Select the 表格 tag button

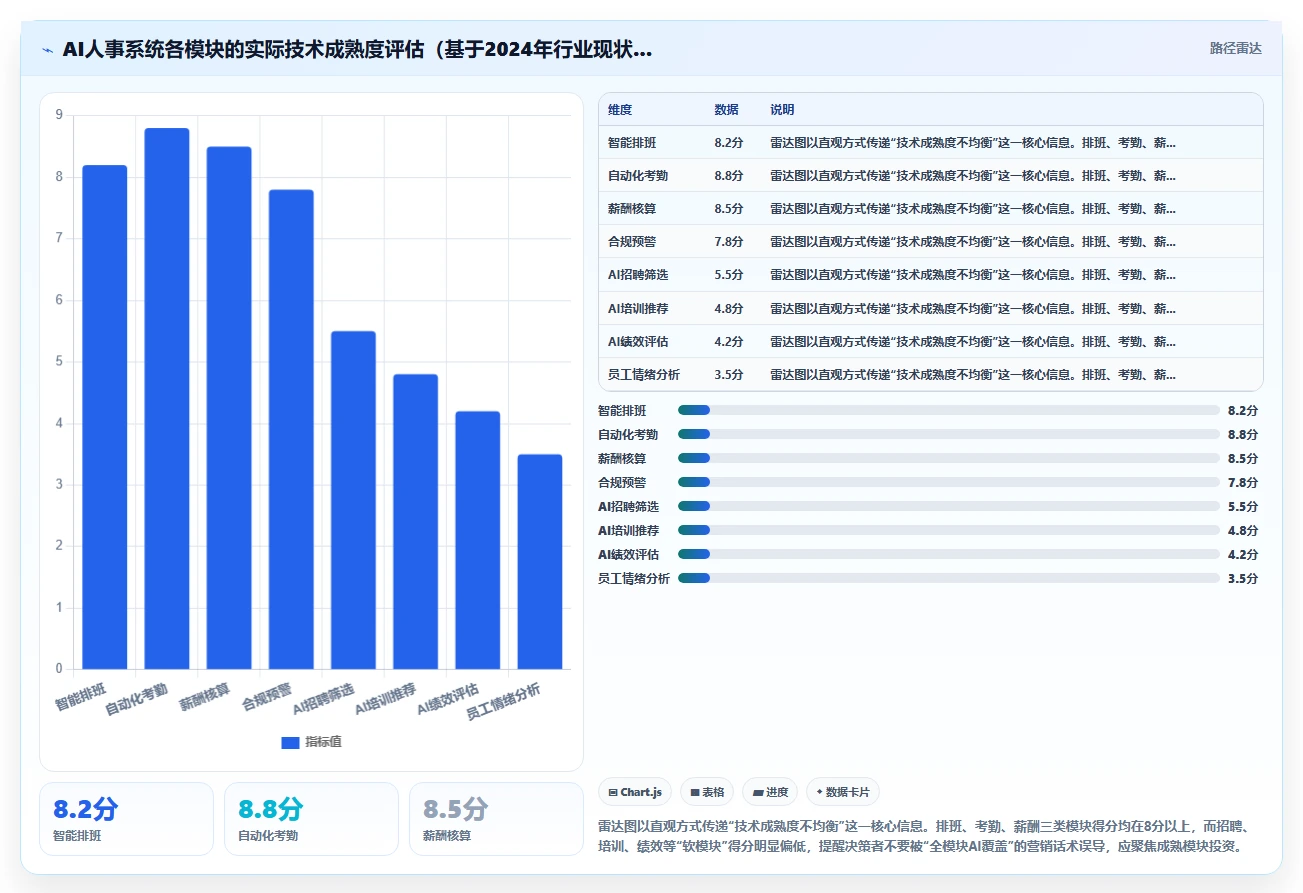tap(707, 792)
